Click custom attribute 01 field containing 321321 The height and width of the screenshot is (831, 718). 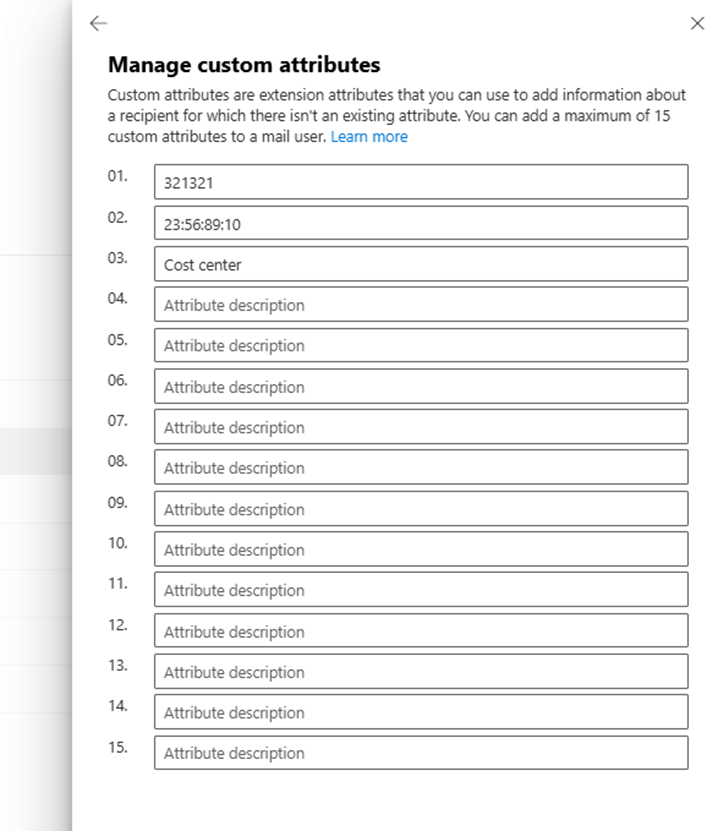[x=421, y=183]
